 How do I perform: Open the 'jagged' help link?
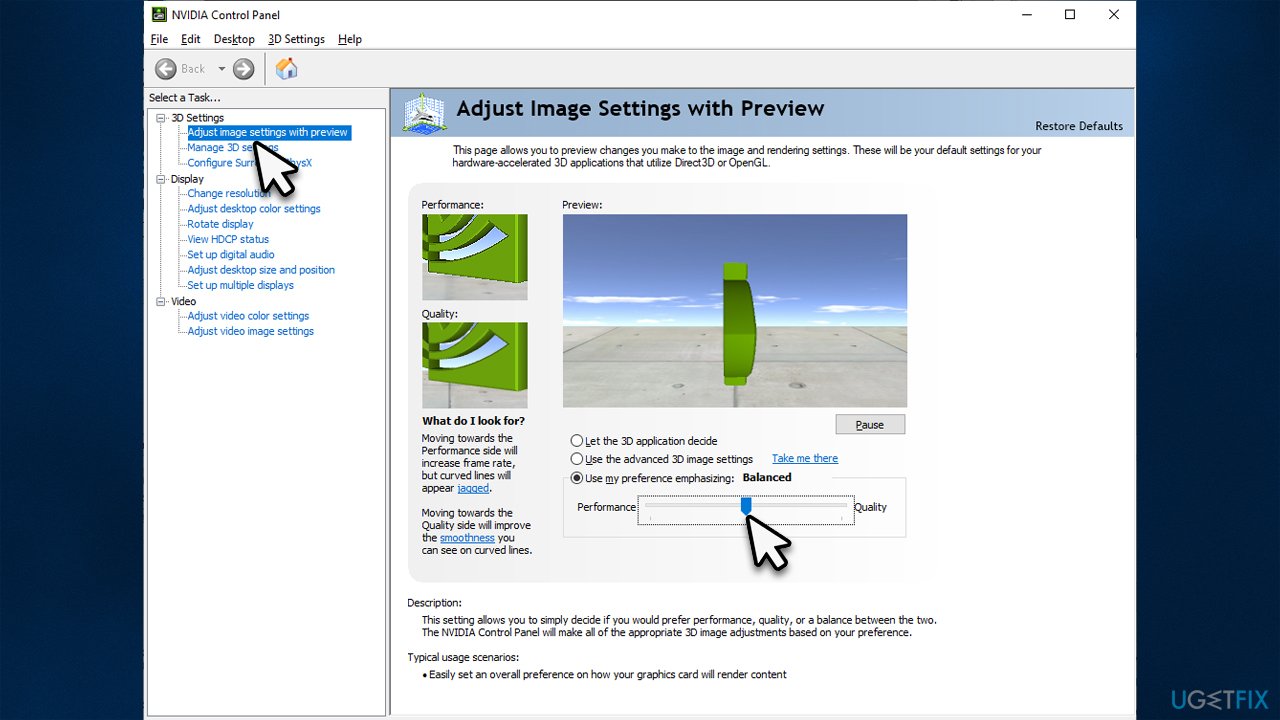tap(473, 488)
